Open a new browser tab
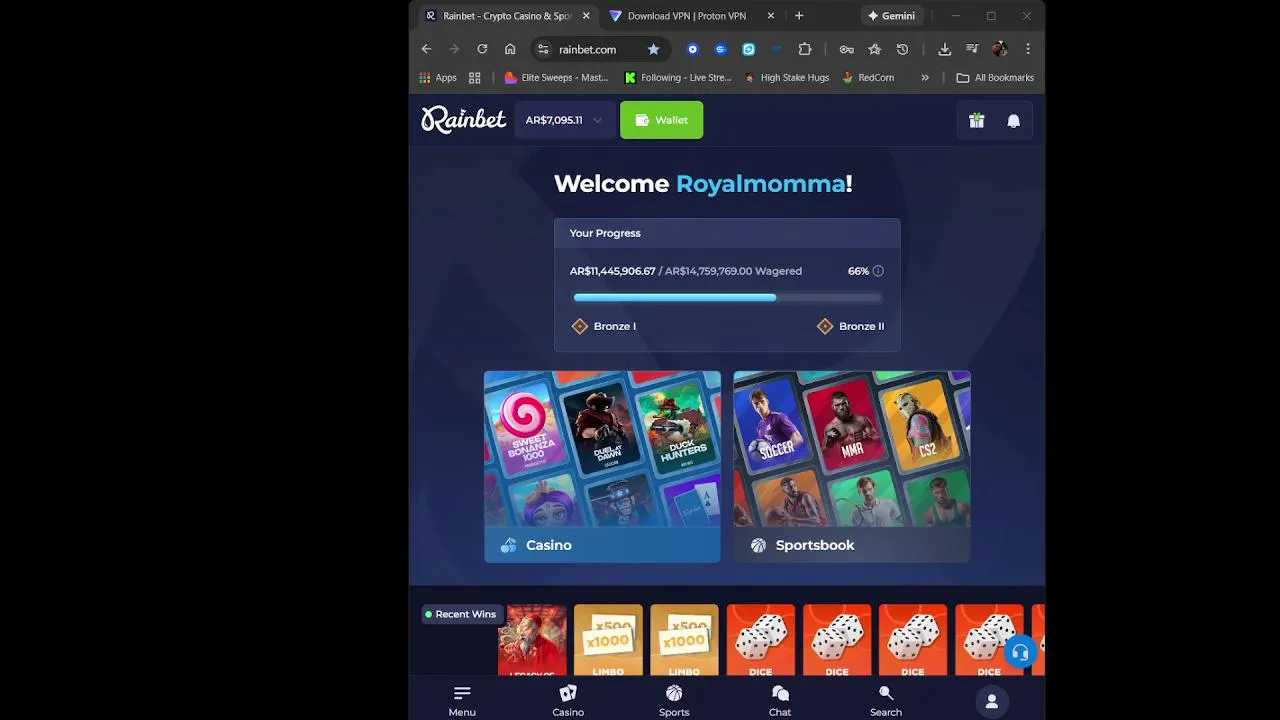The width and height of the screenshot is (1280, 720). point(799,16)
